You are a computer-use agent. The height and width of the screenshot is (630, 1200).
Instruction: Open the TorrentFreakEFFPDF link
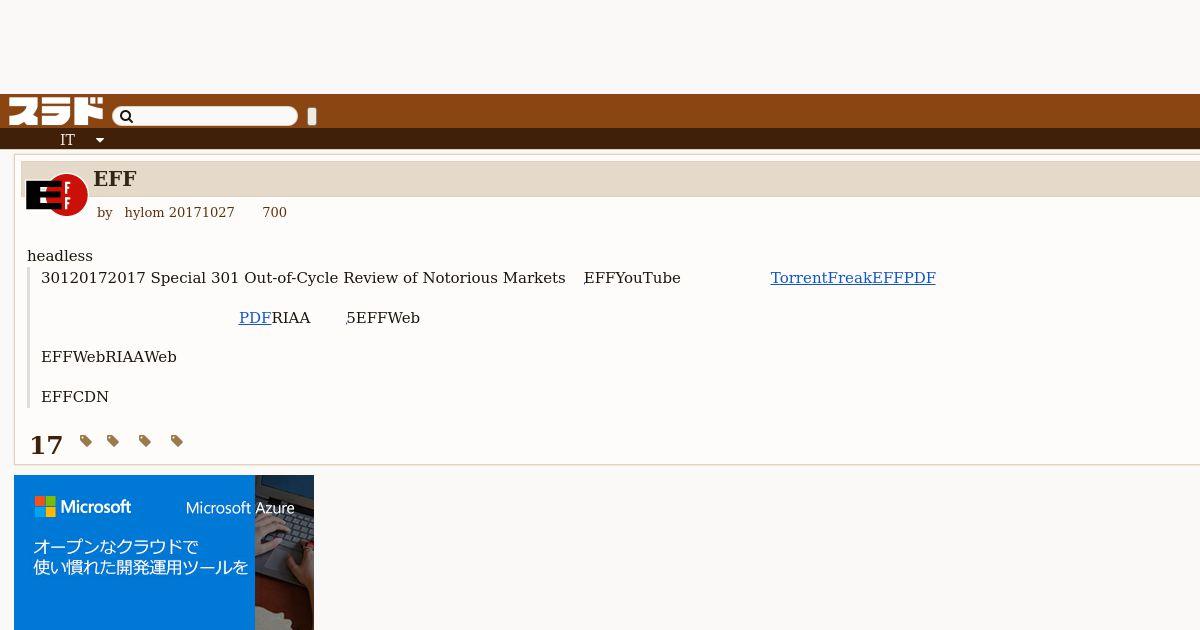coord(853,278)
